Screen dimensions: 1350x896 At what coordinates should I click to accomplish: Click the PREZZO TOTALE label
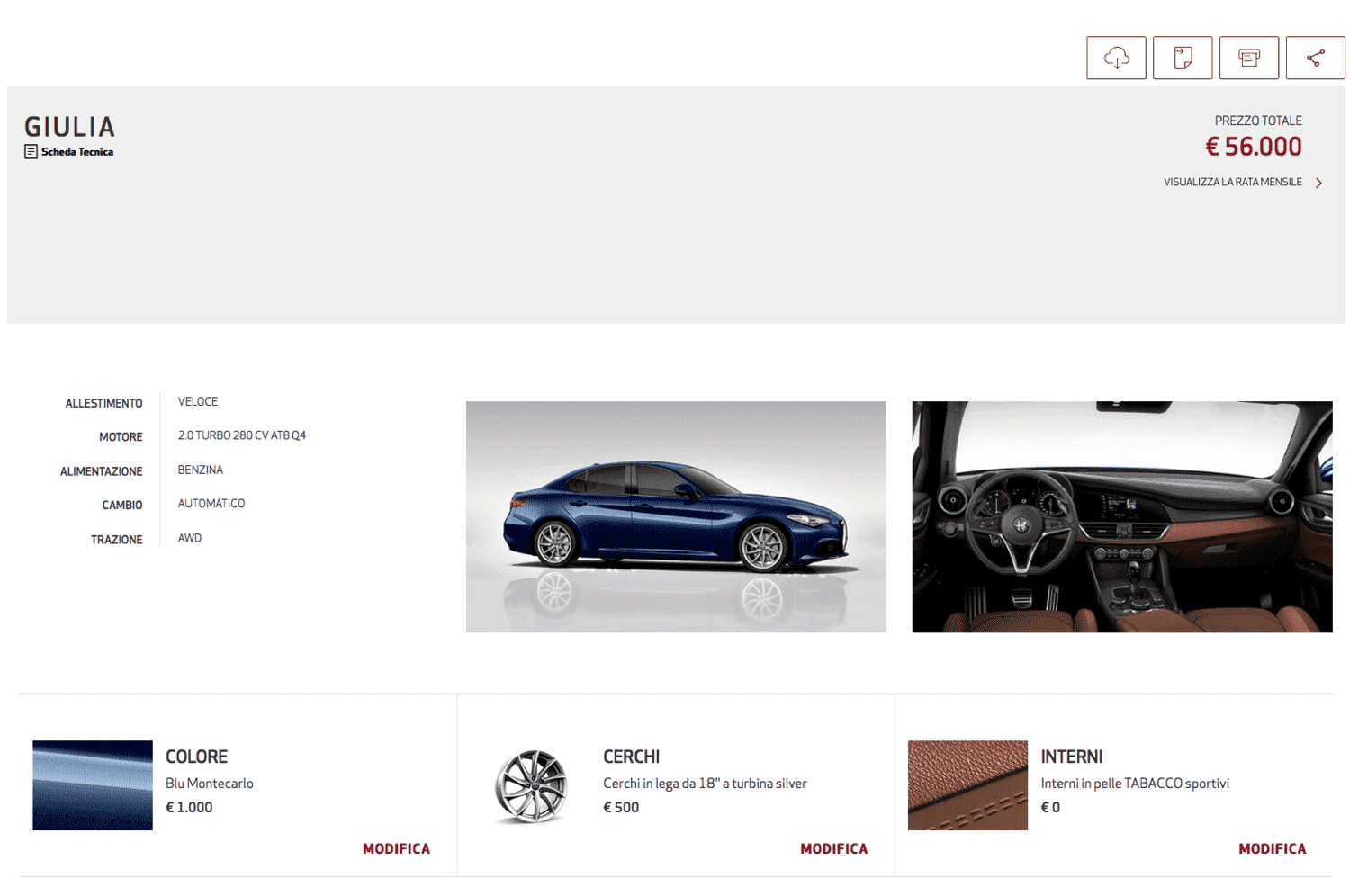point(1258,121)
